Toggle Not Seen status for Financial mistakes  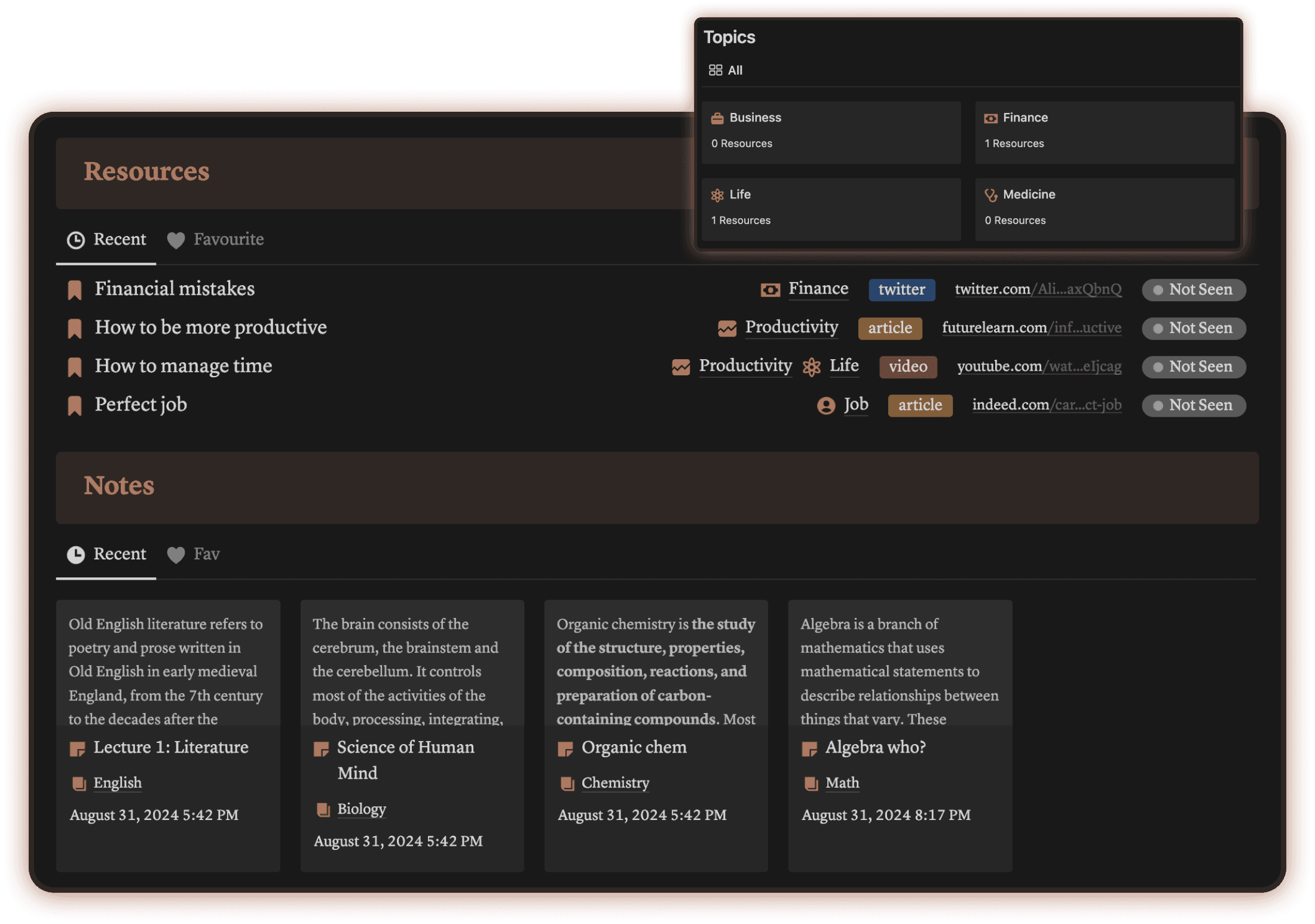point(1194,290)
